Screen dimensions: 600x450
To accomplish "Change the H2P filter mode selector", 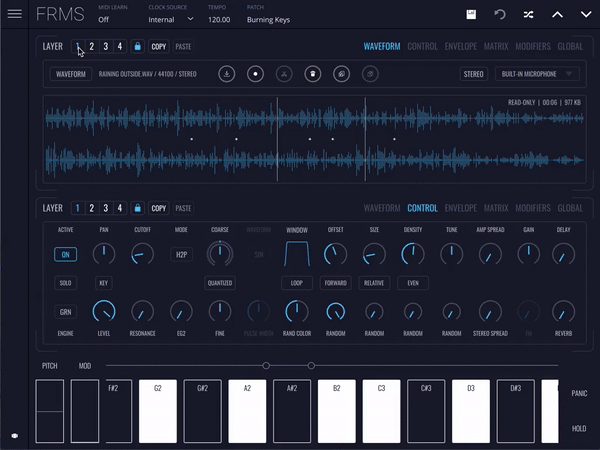I will click(x=182, y=255).
